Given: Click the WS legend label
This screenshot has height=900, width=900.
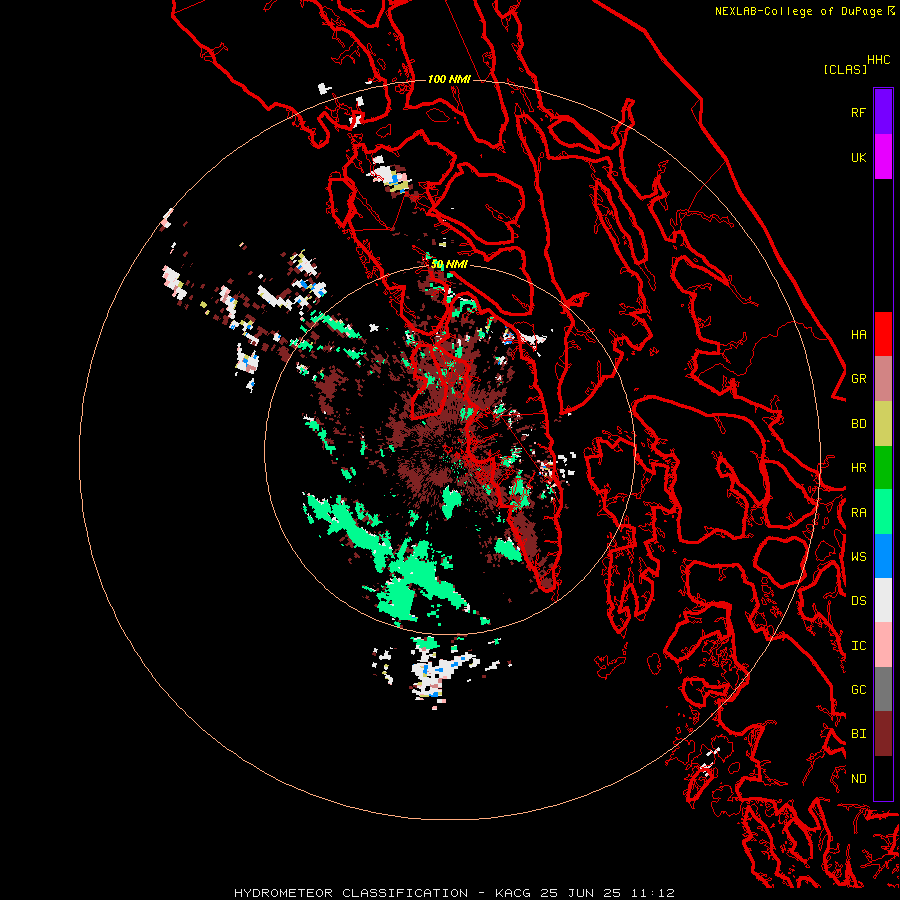Looking at the screenshot, I should (858, 557).
